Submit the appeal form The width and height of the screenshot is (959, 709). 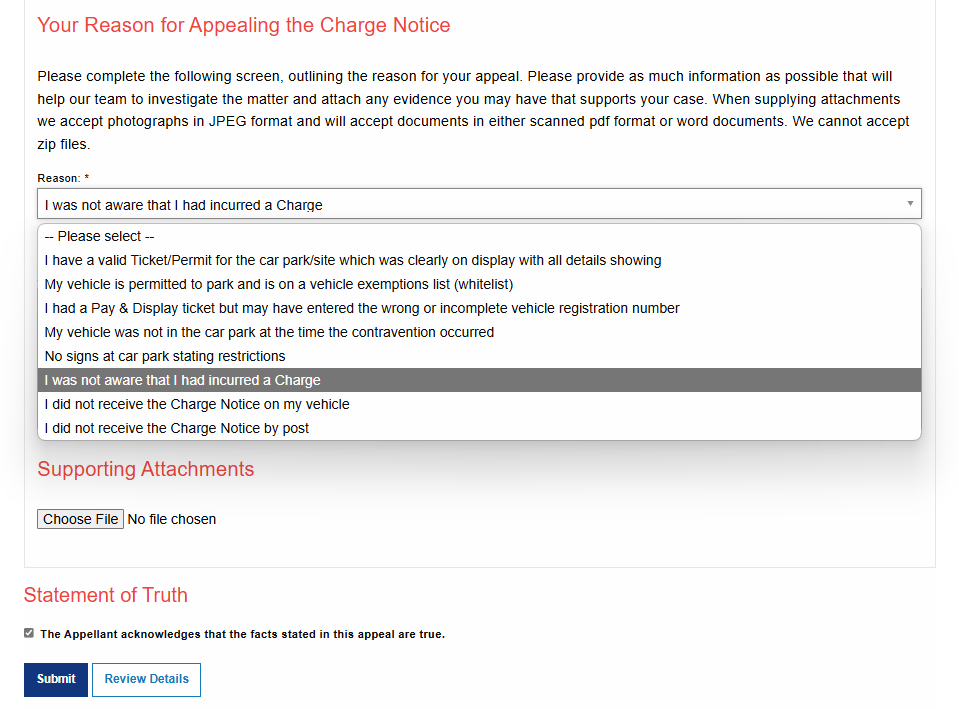(56, 680)
